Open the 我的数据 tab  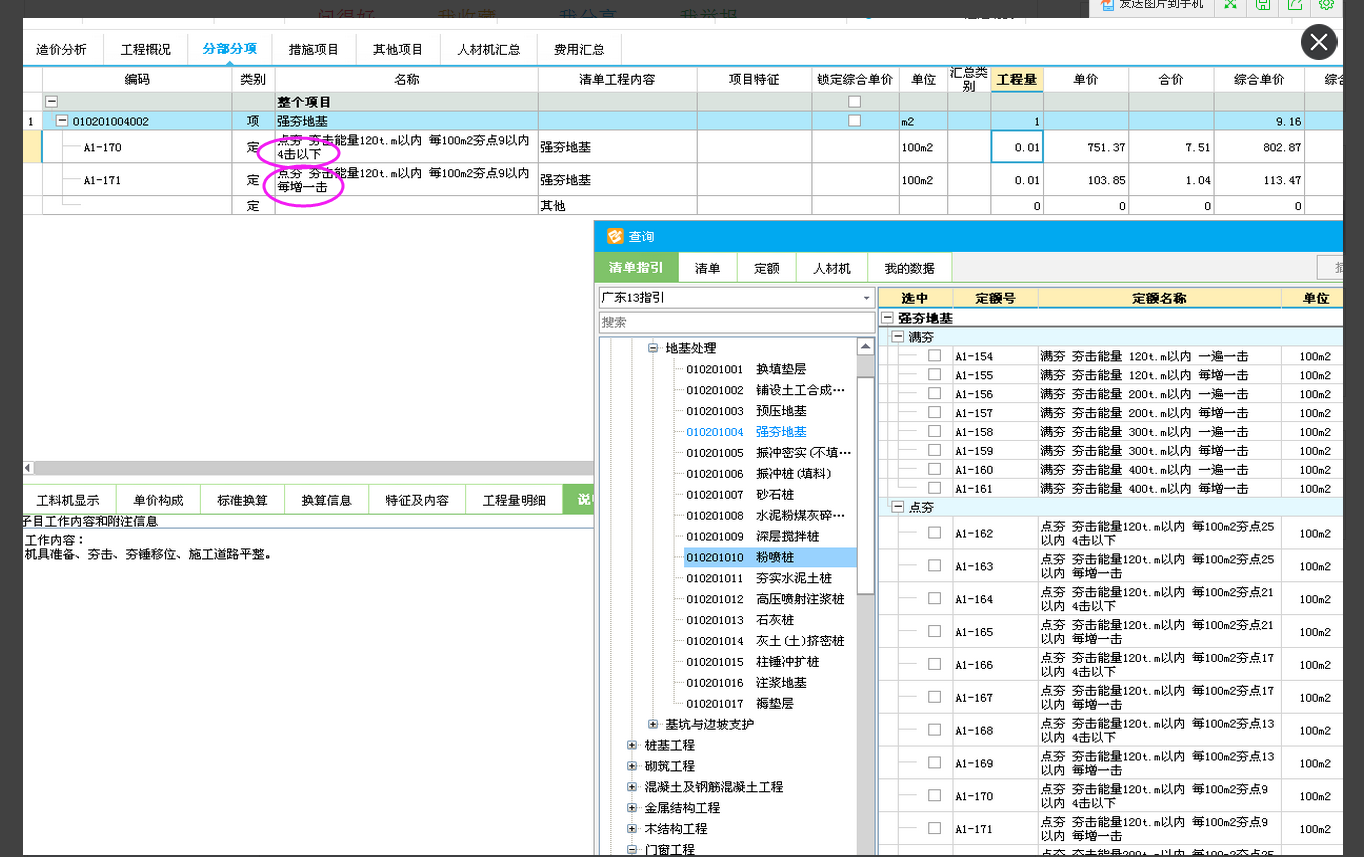tap(910, 268)
